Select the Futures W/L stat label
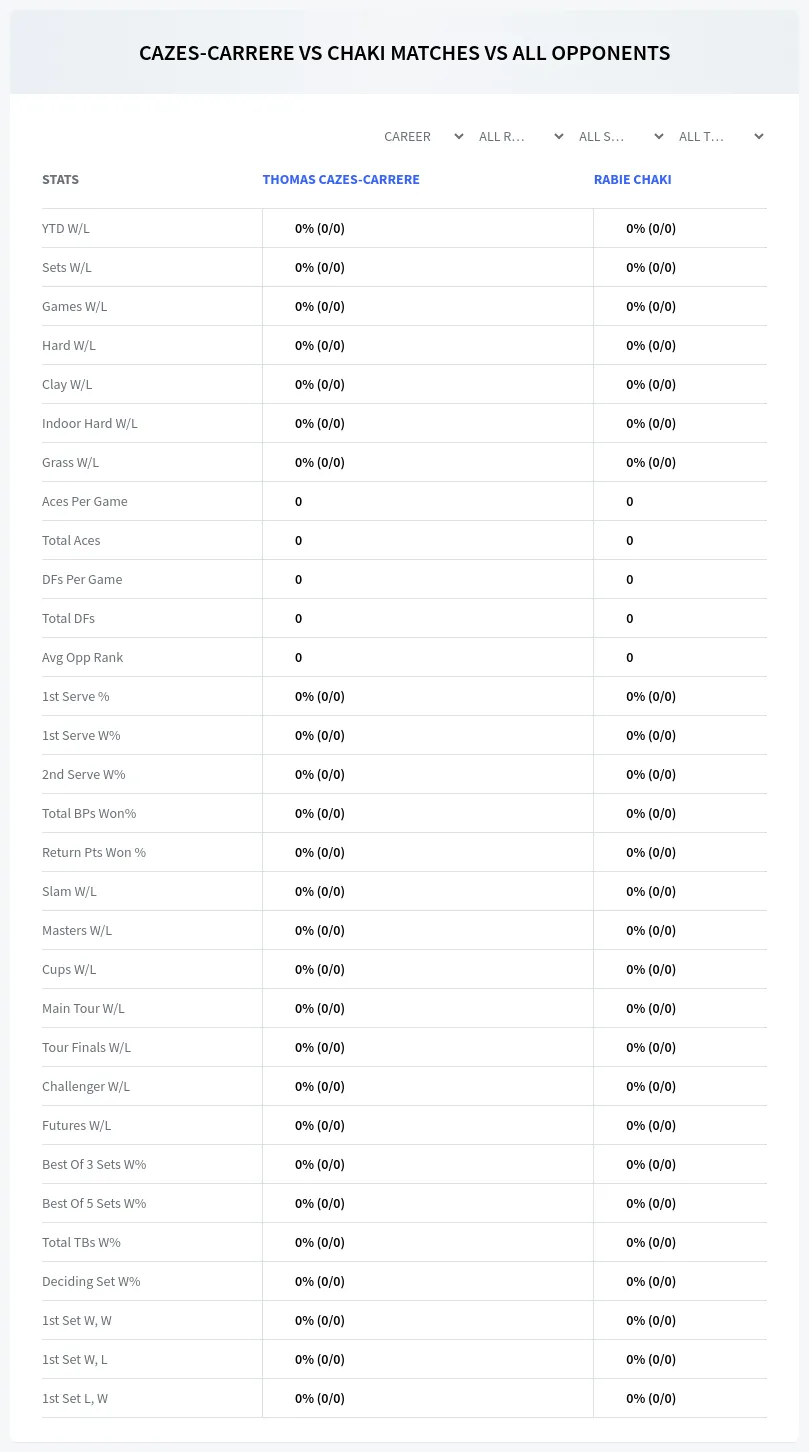809x1452 pixels. [77, 1125]
